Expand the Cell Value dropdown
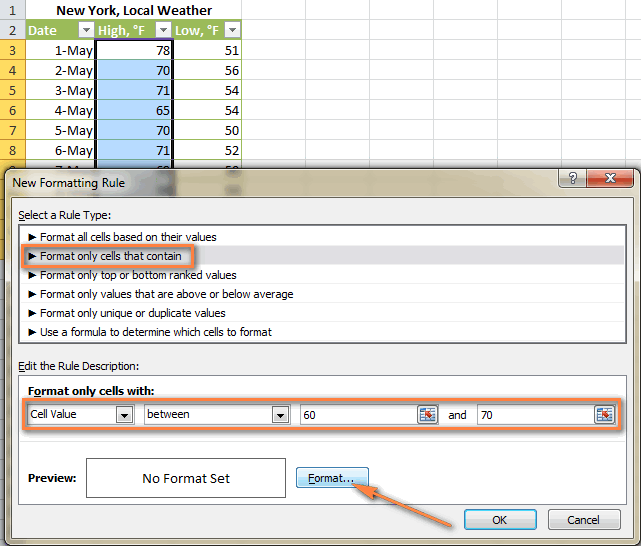641x546 pixels. [x=125, y=415]
